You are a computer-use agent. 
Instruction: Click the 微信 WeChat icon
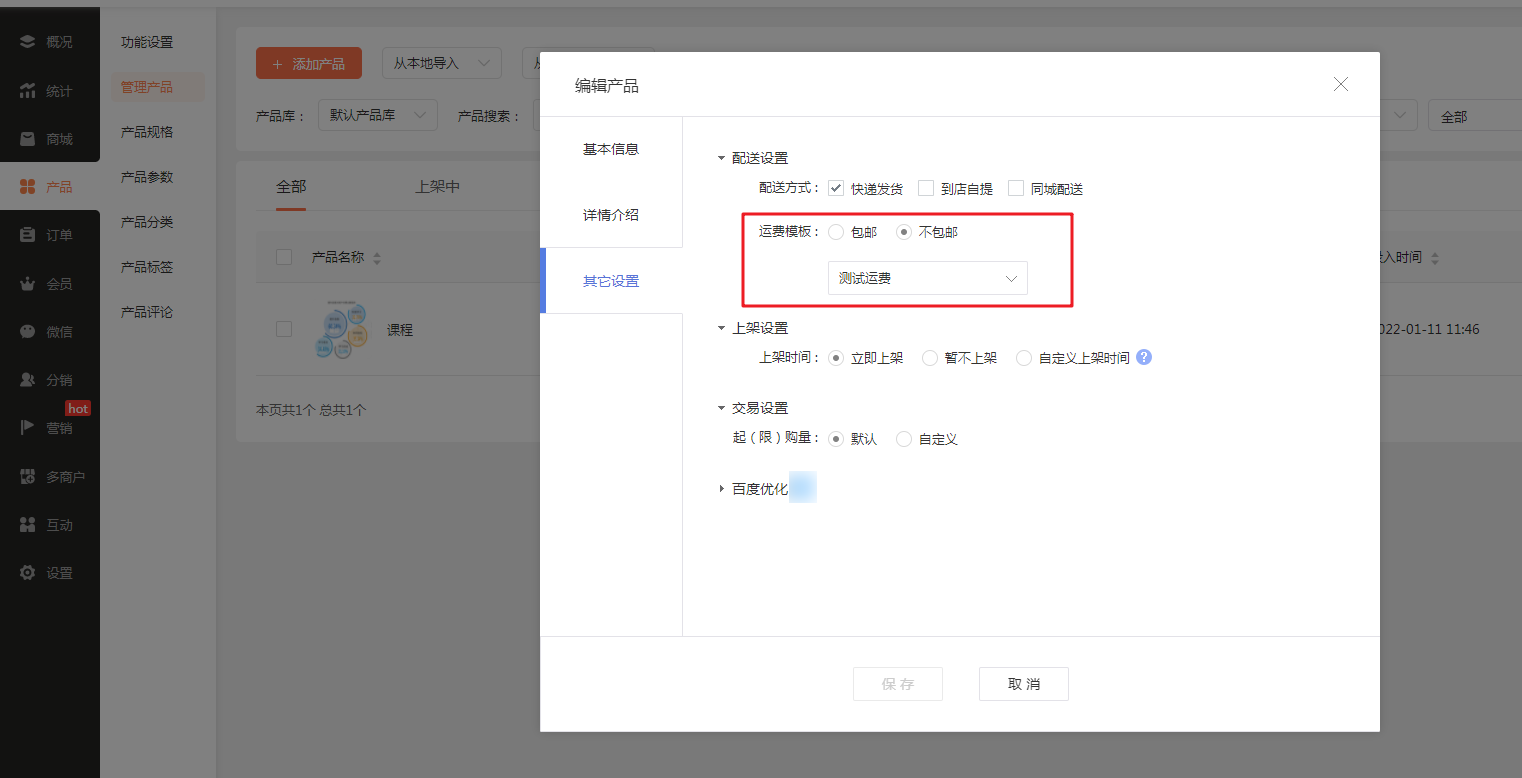27,332
